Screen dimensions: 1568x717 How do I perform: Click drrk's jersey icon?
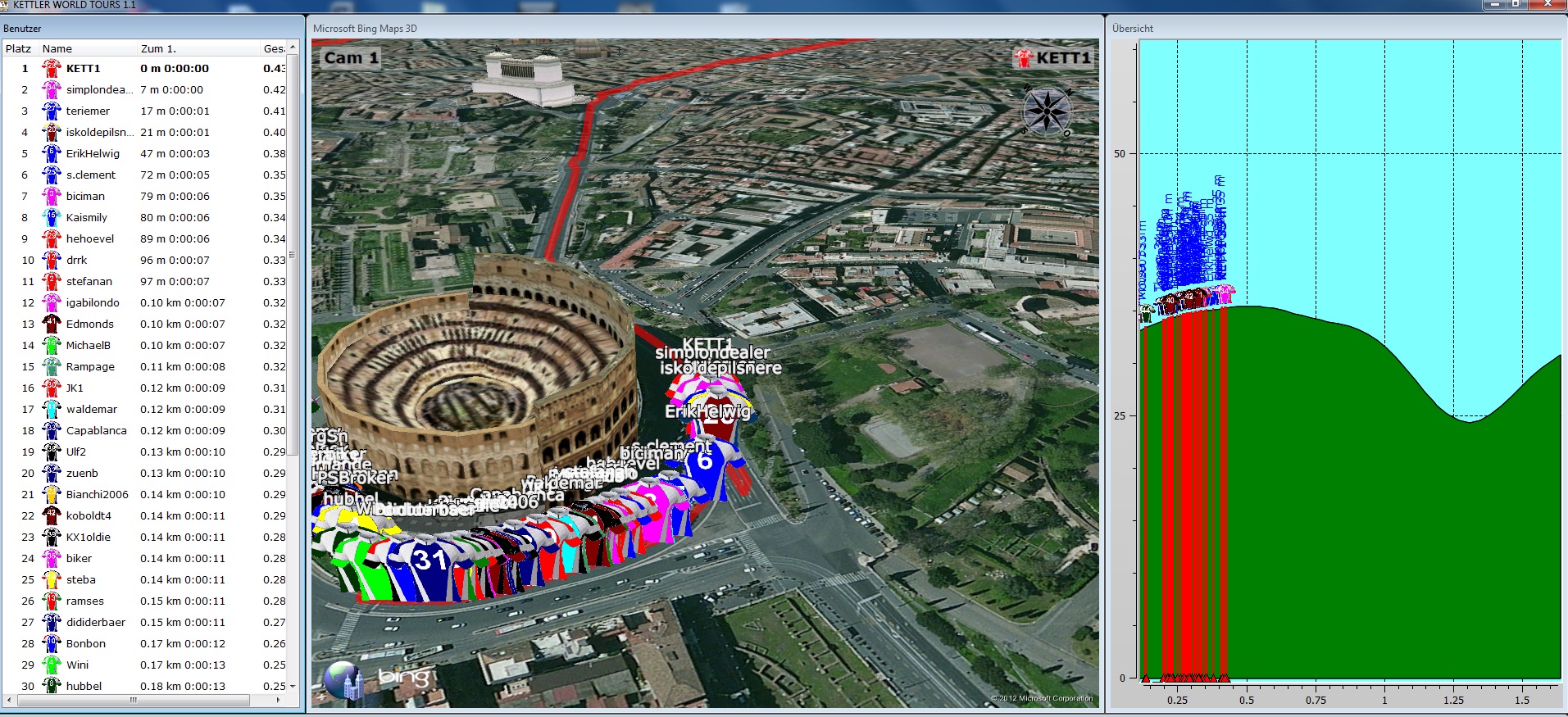pyautogui.click(x=52, y=261)
